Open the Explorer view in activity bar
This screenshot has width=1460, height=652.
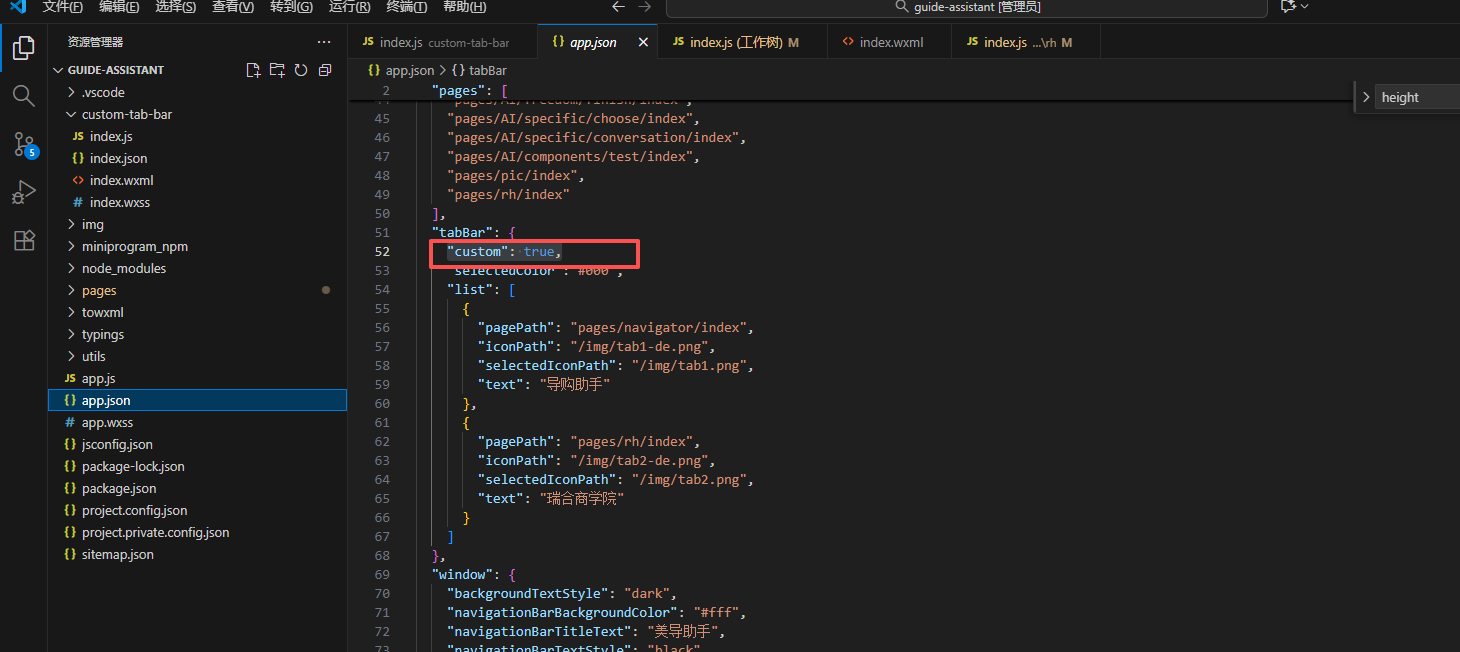point(24,48)
